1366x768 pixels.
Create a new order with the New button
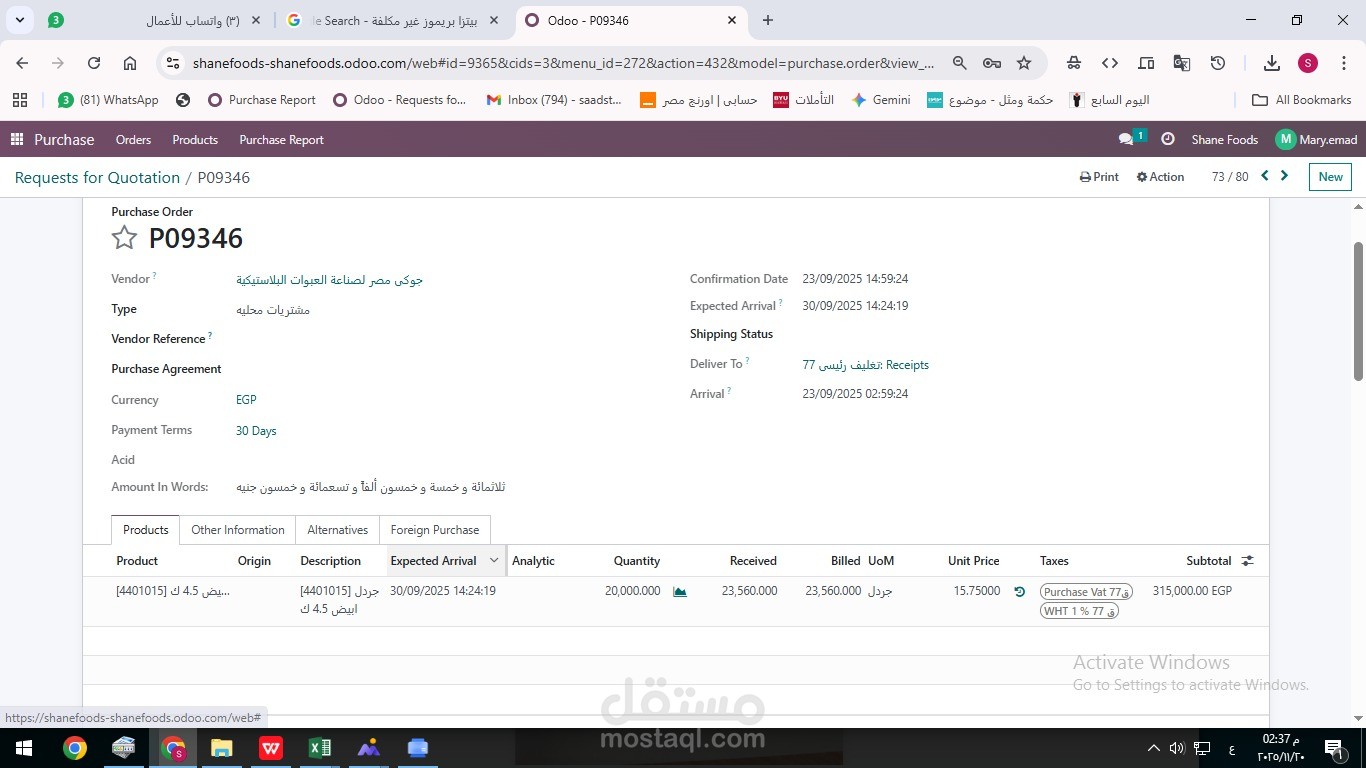(x=1329, y=176)
